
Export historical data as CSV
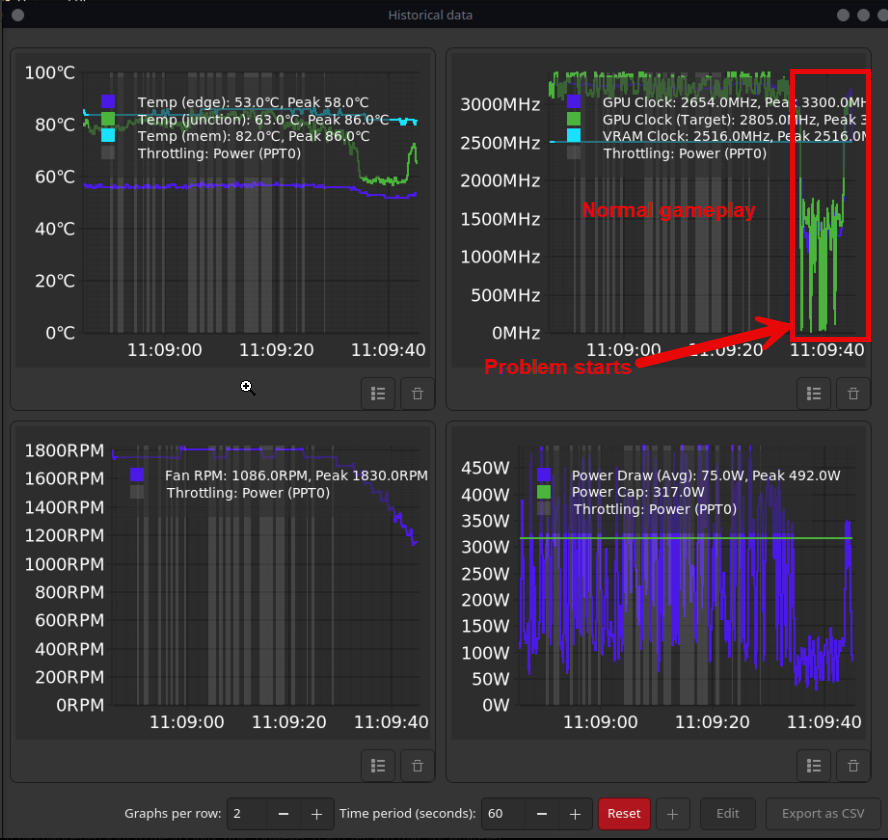click(x=822, y=814)
